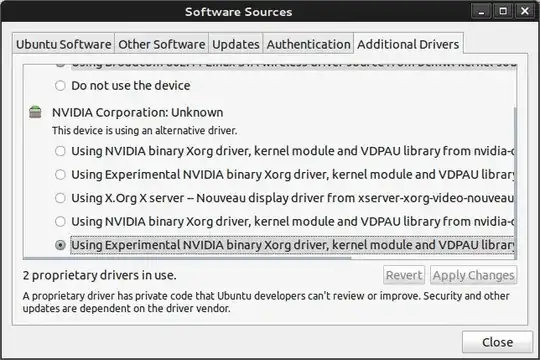Image resolution: width=540 pixels, height=360 pixels.
Task: Click the Revert button
Action: [x=404, y=275]
